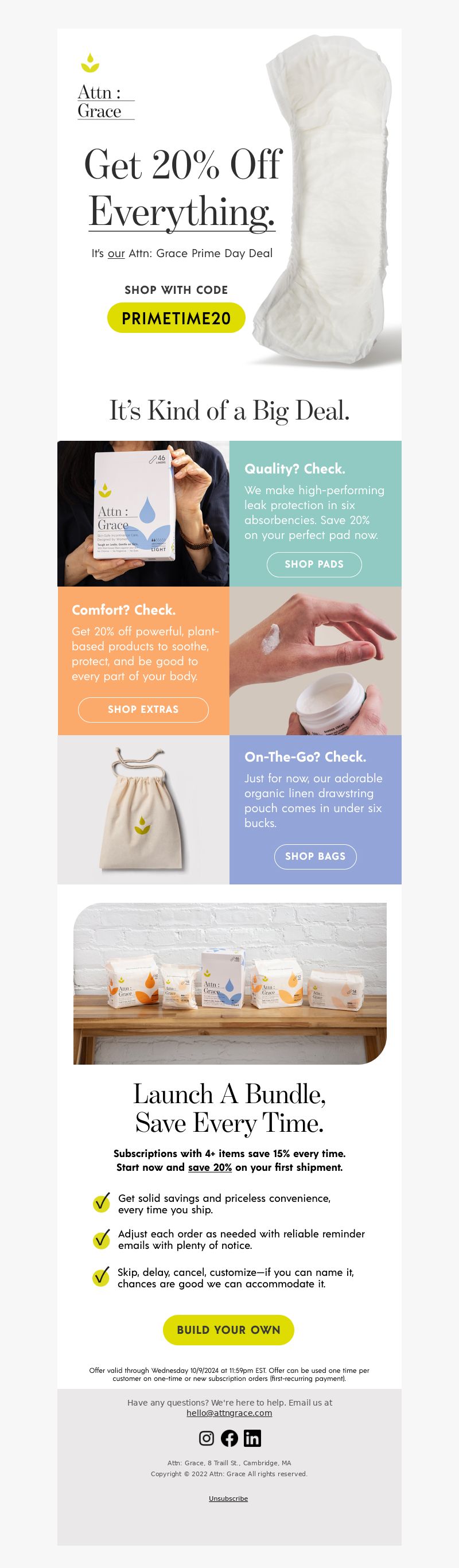Click the PRIMETIME20 promo code button
The width and height of the screenshot is (459, 1568).
pos(176,318)
